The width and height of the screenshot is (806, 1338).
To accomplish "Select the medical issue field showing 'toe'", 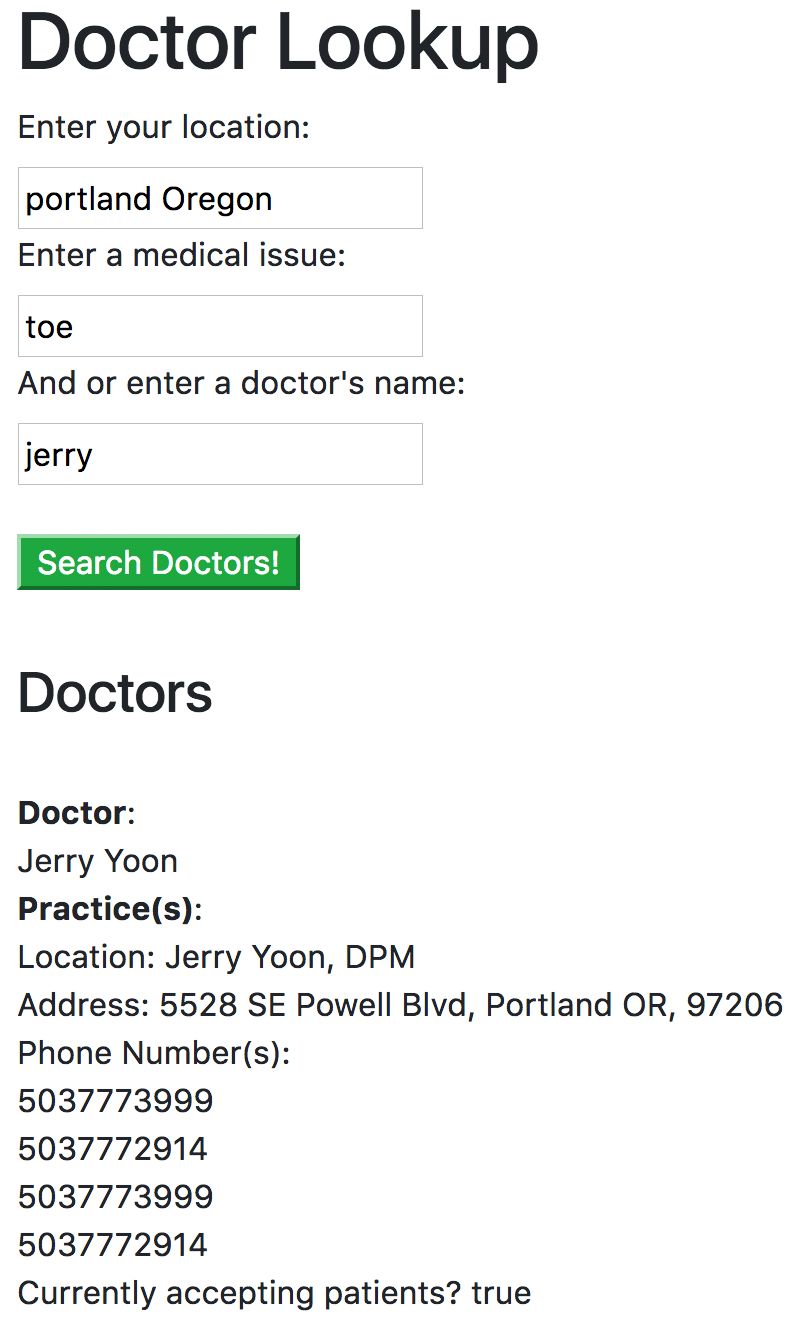I will 220,326.
